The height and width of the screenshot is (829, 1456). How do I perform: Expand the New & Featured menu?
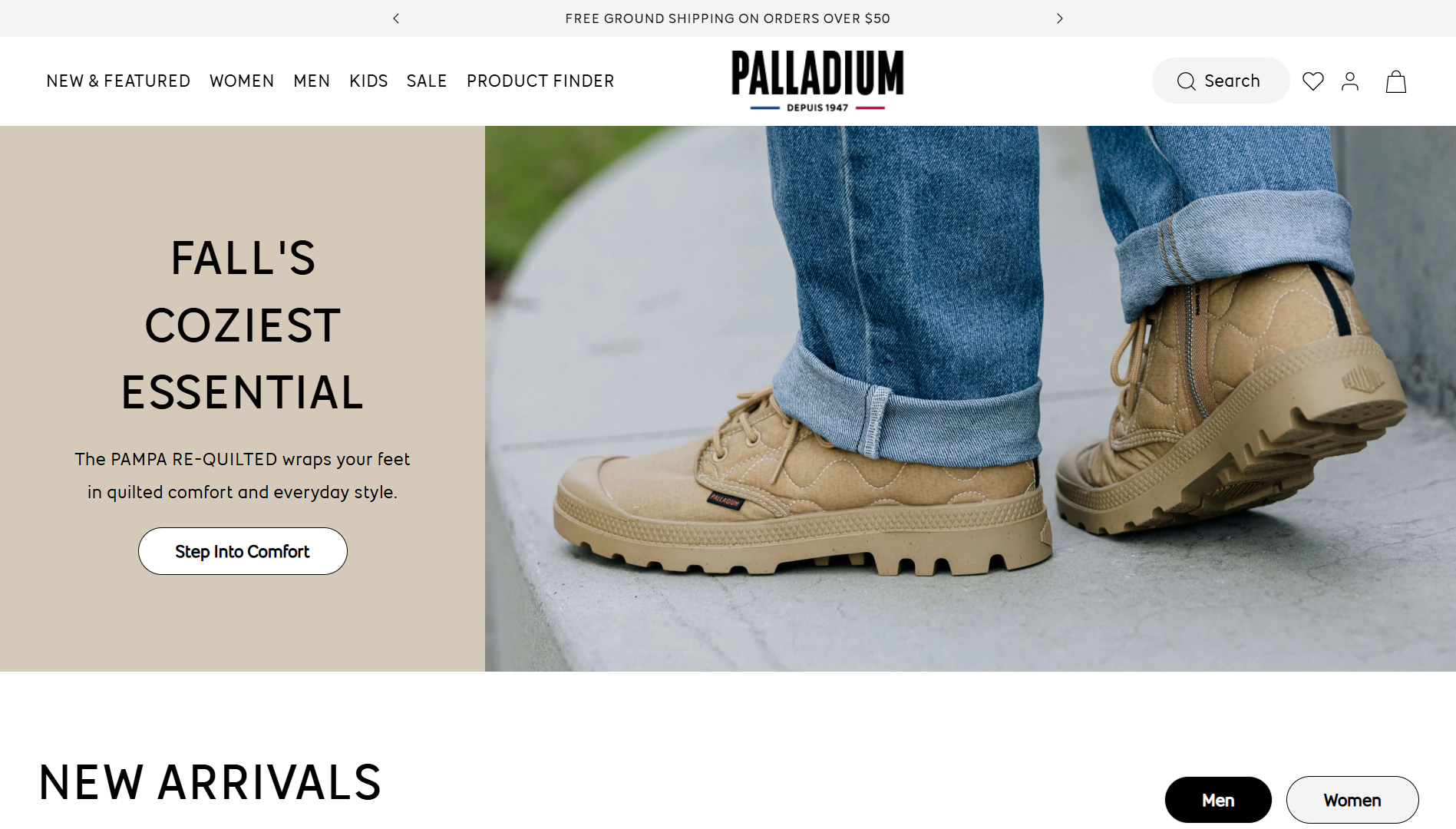(x=118, y=81)
